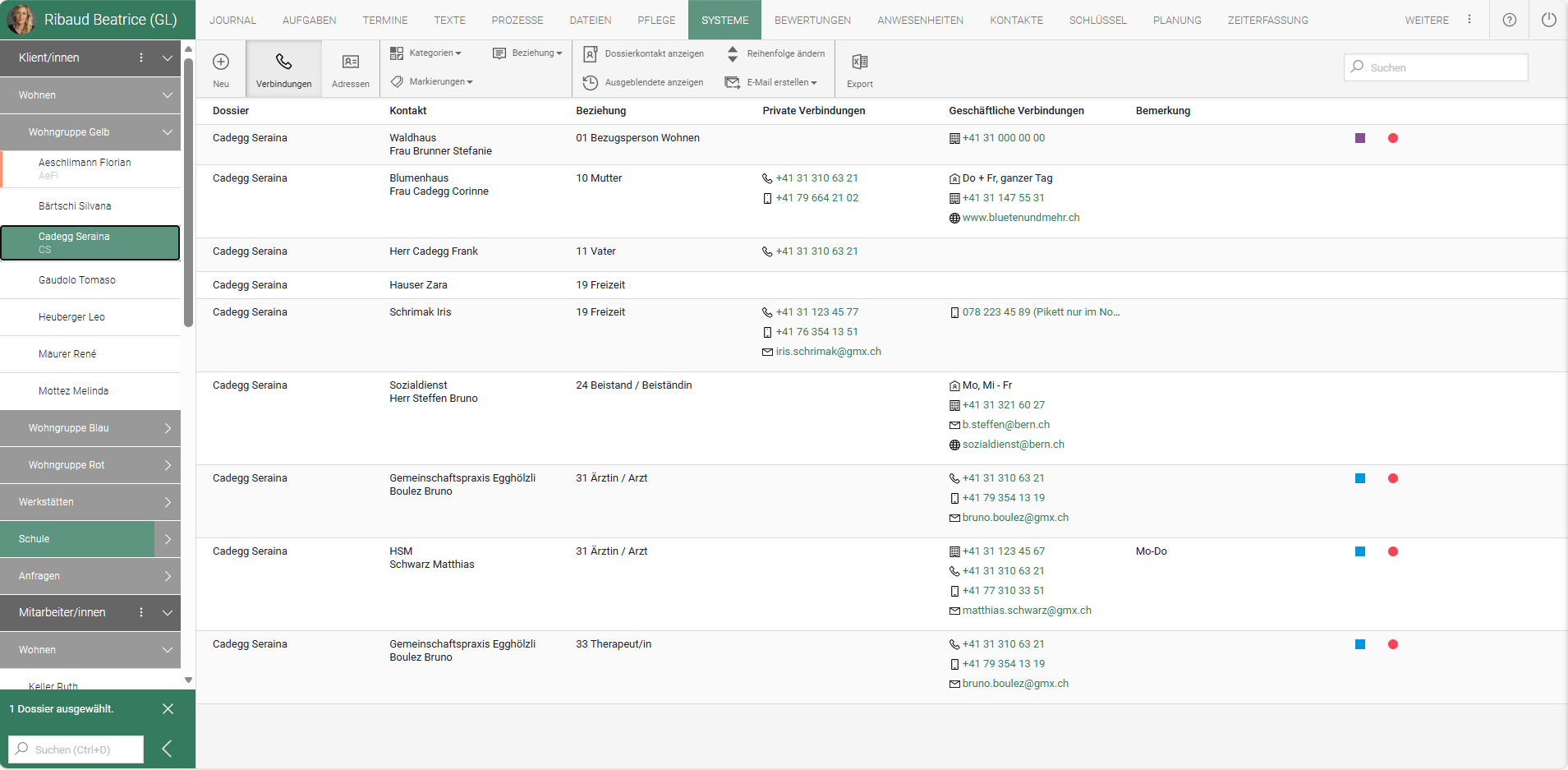Open the www.bluetenundmehr.ch link
Screen dimensions: 1568x770
click(x=1021, y=218)
